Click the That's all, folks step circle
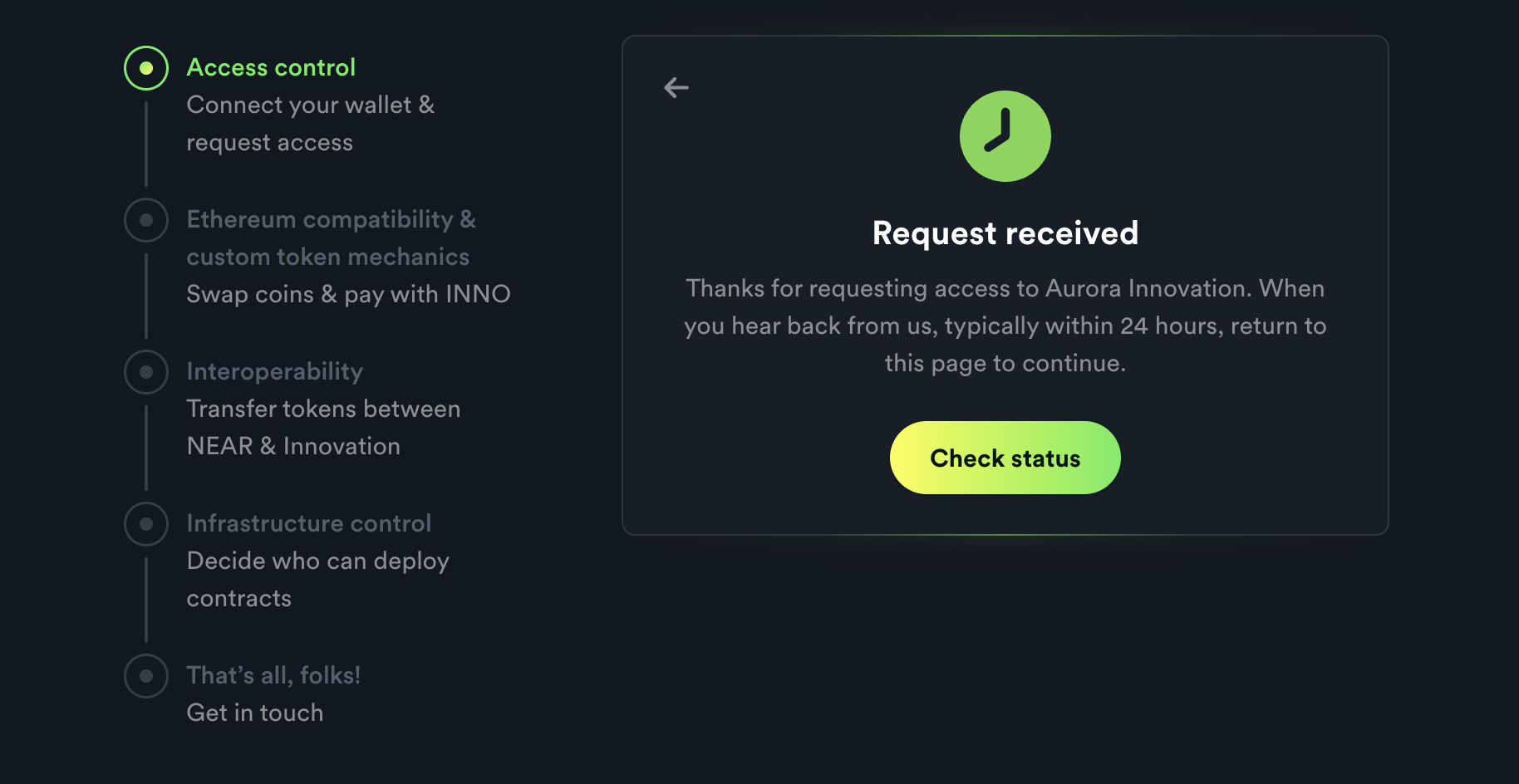Image resolution: width=1519 pixels, height=784 pixels. click(x=146, y=676)
